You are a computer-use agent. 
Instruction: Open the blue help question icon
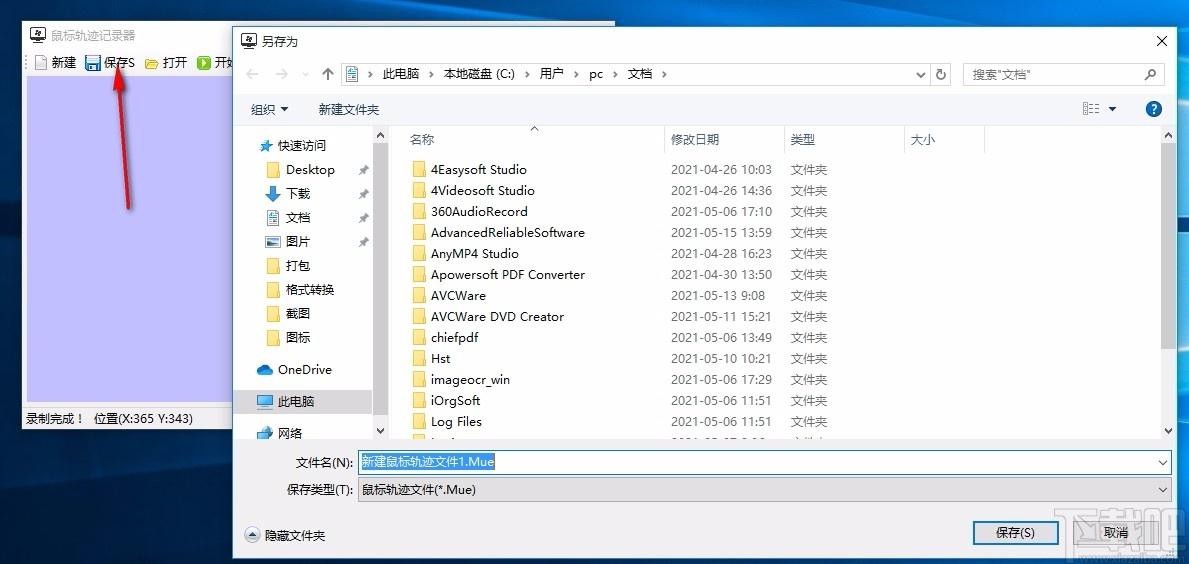click(1153, 109)
